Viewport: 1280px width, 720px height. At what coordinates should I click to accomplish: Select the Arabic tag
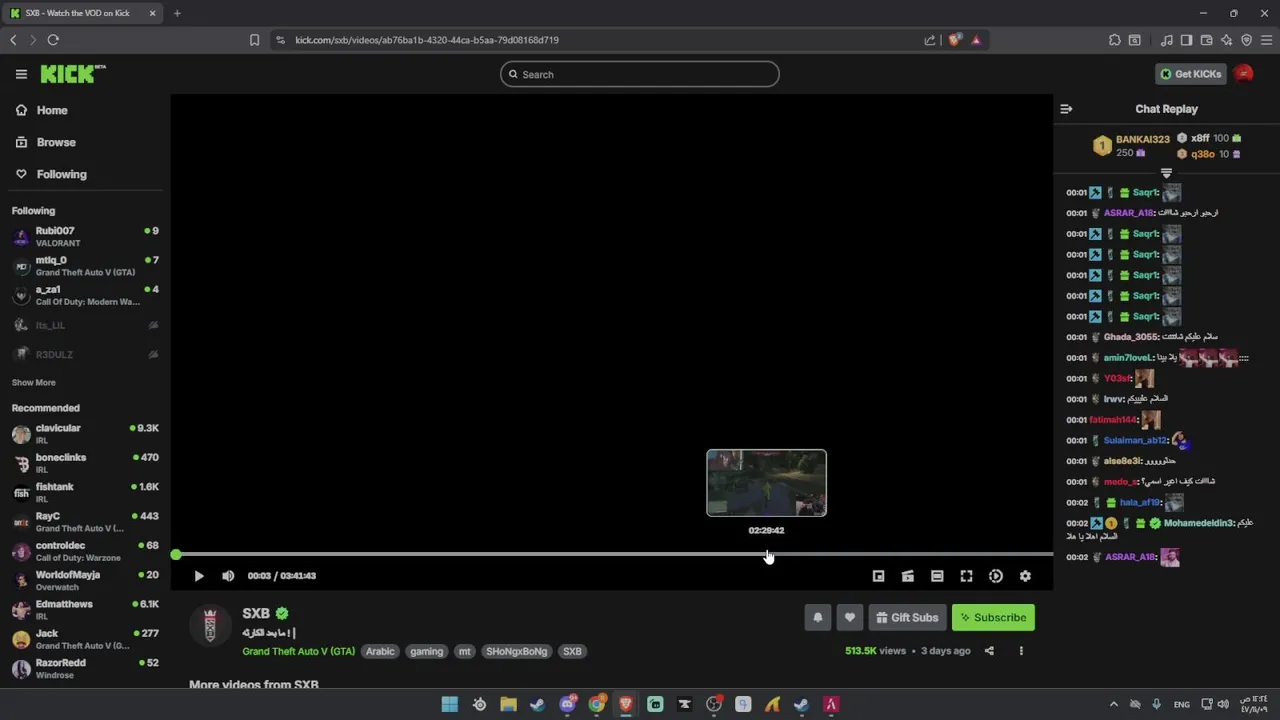coord(380,651)
